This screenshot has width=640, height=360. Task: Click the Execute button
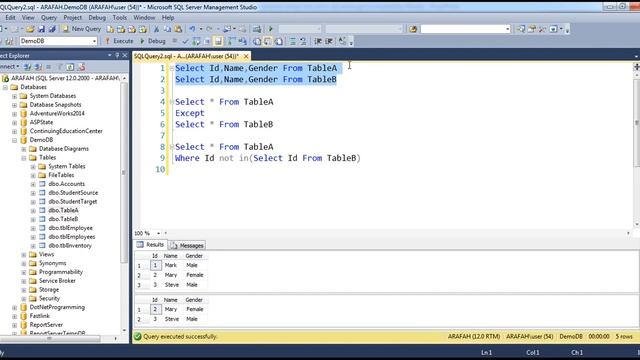[x=119, y=41]
